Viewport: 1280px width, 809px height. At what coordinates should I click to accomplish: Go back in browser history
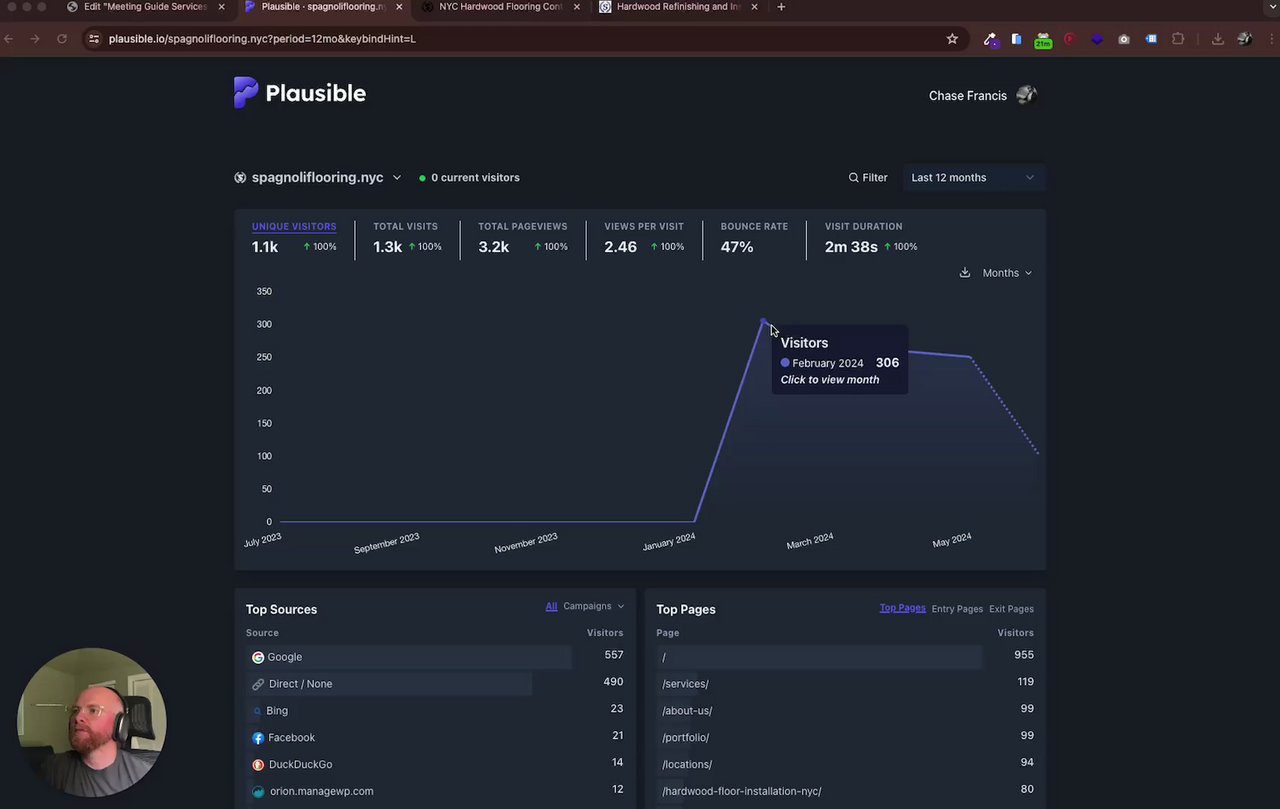pos(9,38)
